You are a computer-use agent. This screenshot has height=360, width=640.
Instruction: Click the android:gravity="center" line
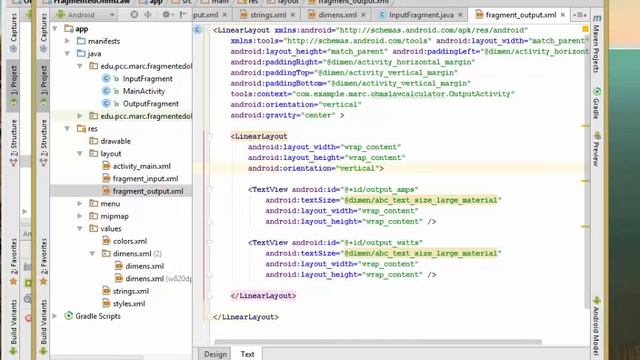[287, 115]
